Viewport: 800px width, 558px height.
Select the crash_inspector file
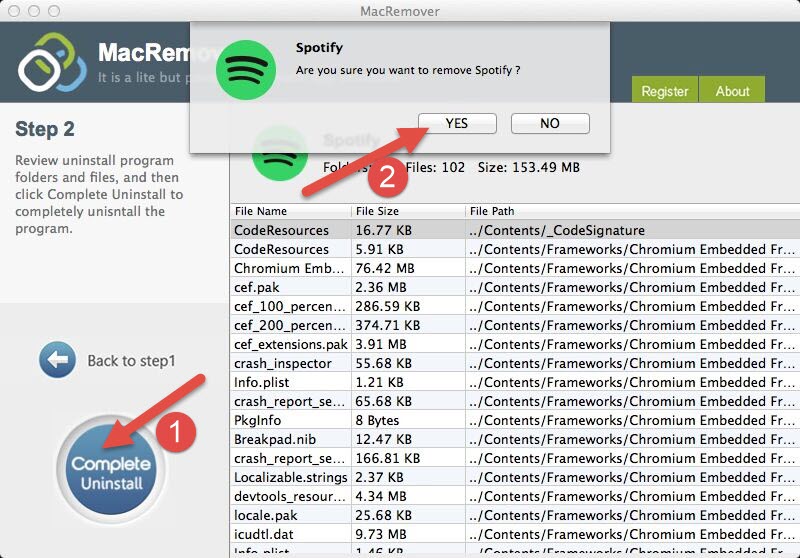pyautogui.click(x=515, y=363)
